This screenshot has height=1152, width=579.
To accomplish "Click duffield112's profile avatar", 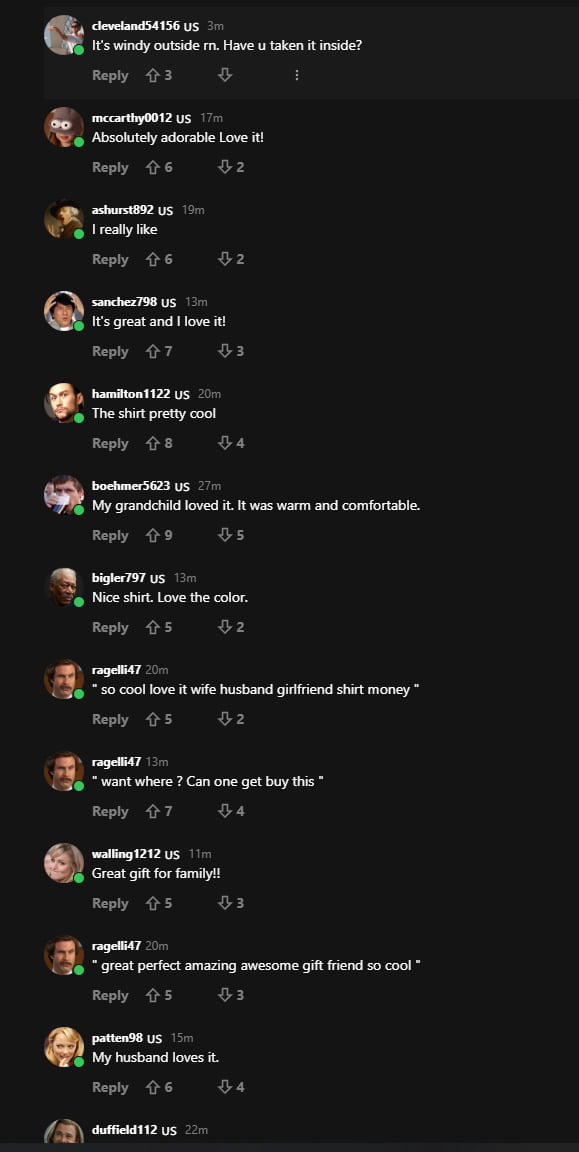I will point(63,1140).
